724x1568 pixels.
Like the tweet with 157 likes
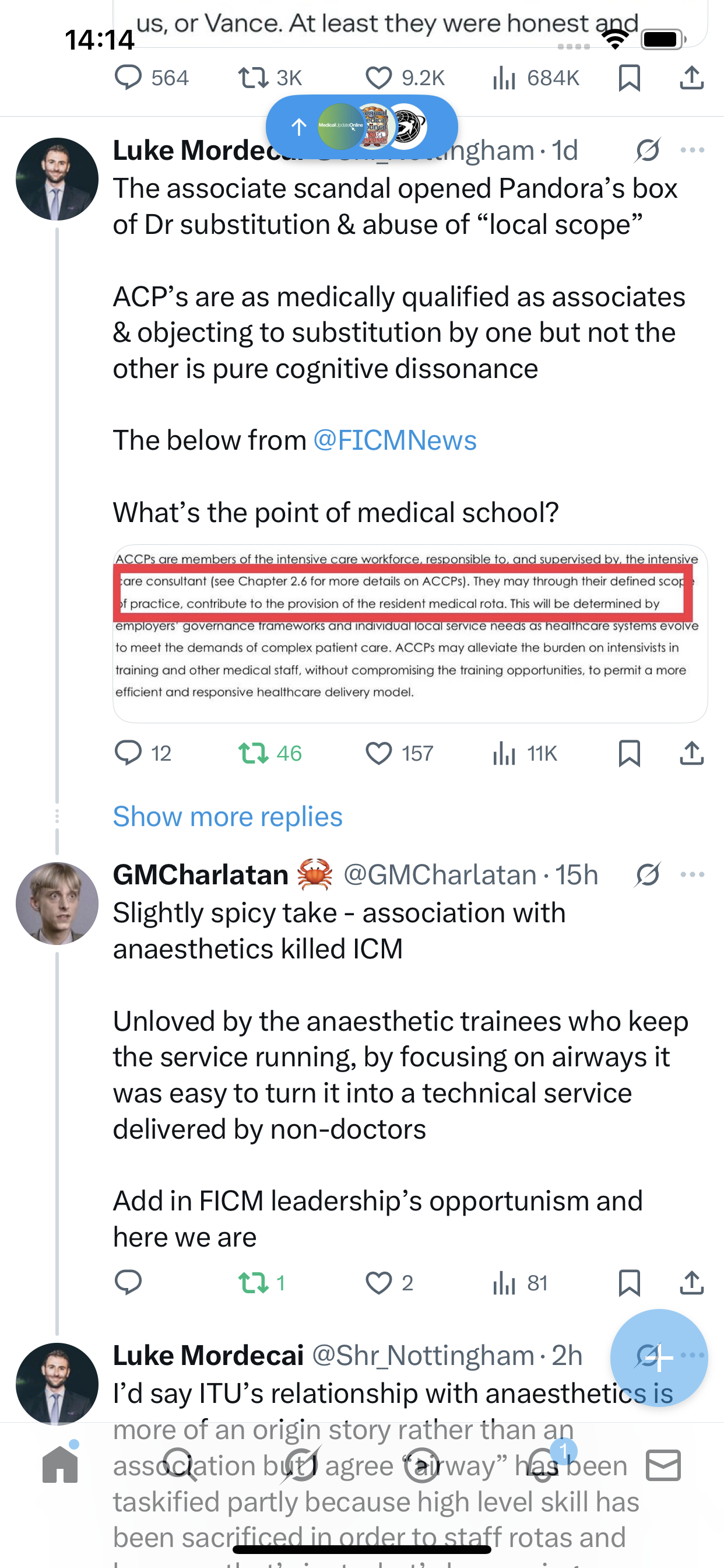378,753
